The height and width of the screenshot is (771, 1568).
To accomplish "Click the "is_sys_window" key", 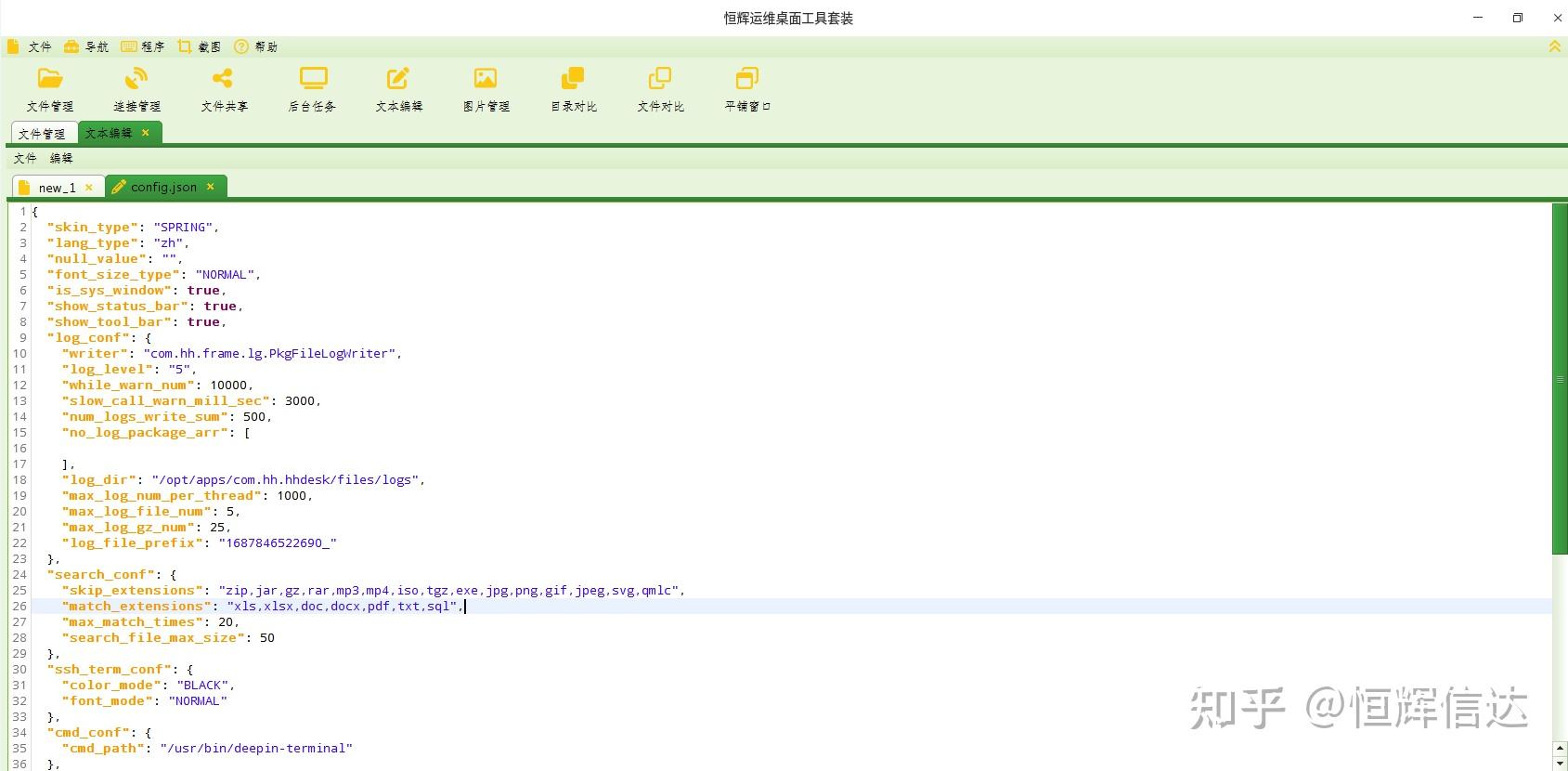I will point(110,290).
